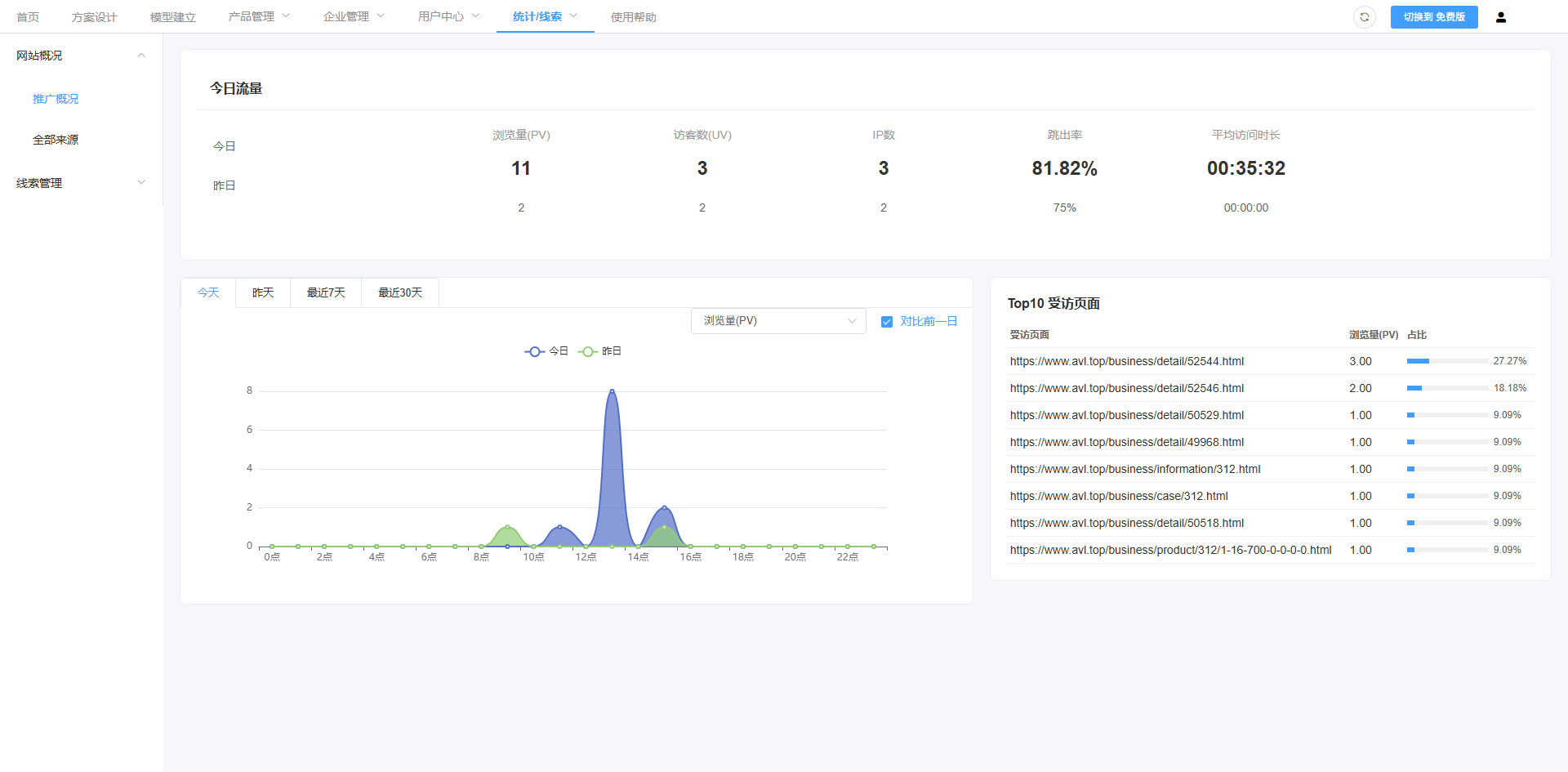Click the refresh icon in top bar

[1365, 17]
